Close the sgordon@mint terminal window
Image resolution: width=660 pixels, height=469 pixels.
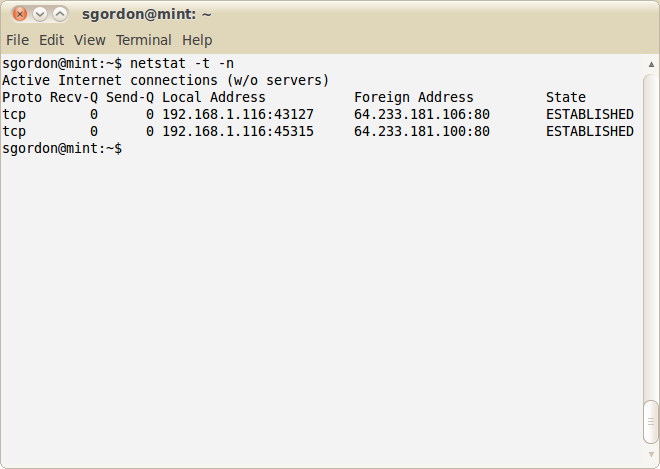[x=19, y=14]
